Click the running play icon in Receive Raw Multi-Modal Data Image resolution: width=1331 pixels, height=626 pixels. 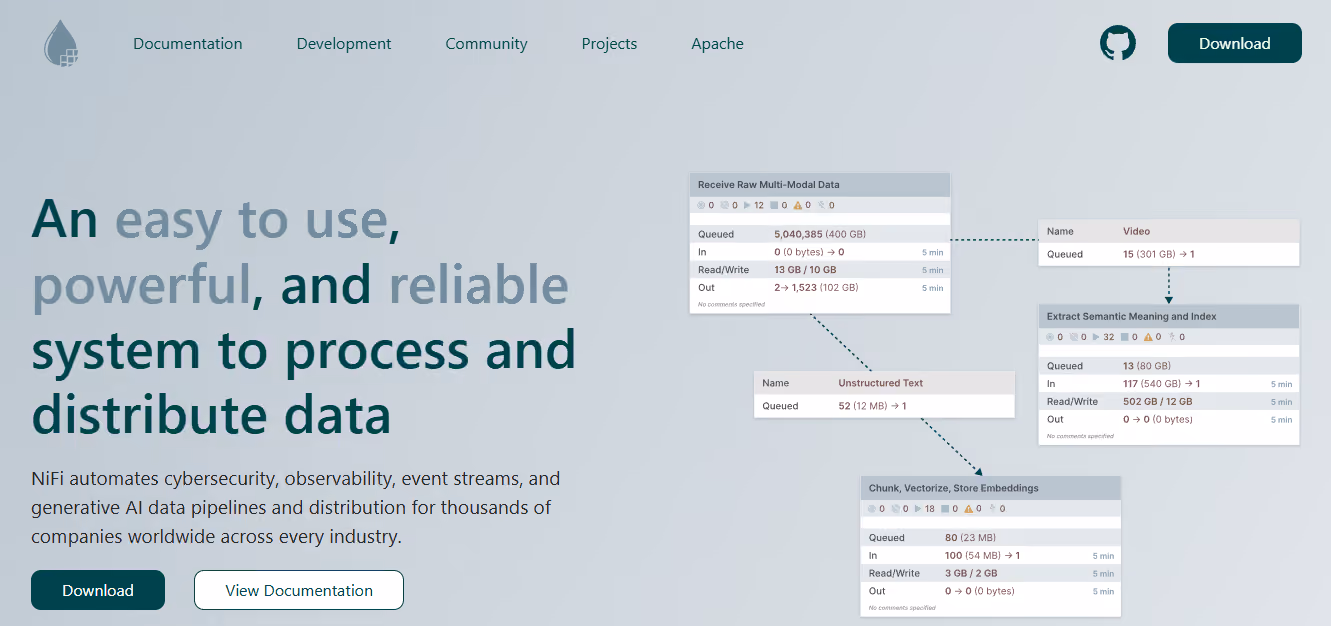pyautogui.click(x=746, y=205)
